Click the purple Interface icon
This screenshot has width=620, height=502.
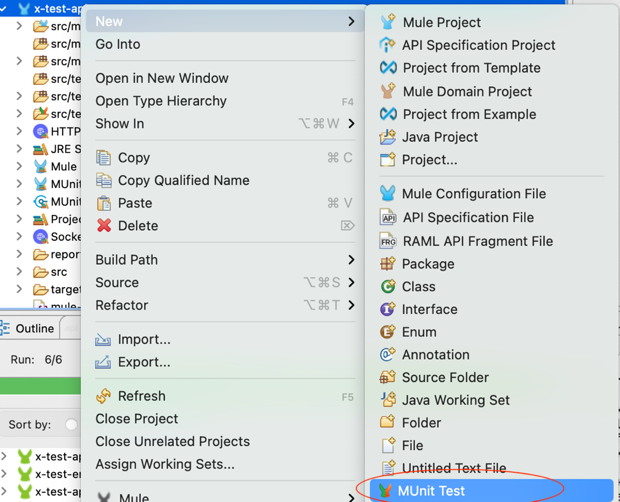pyautogui.click(x=388, y=309)
